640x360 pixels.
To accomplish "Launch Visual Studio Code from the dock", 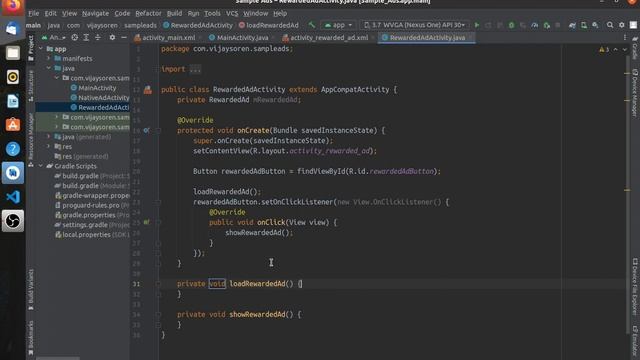I will click(13, 197).
